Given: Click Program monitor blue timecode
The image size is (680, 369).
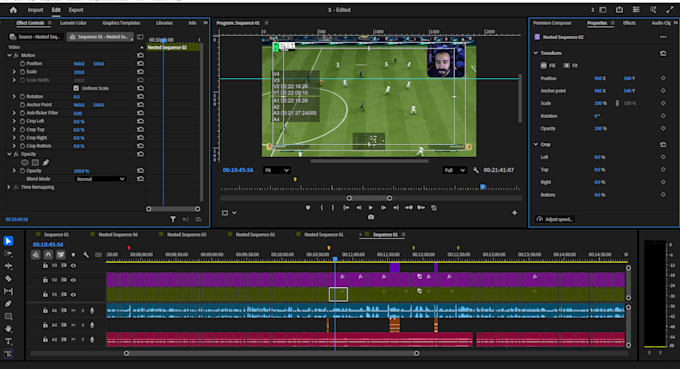Looking at the screenshot, I should (238, 170).
